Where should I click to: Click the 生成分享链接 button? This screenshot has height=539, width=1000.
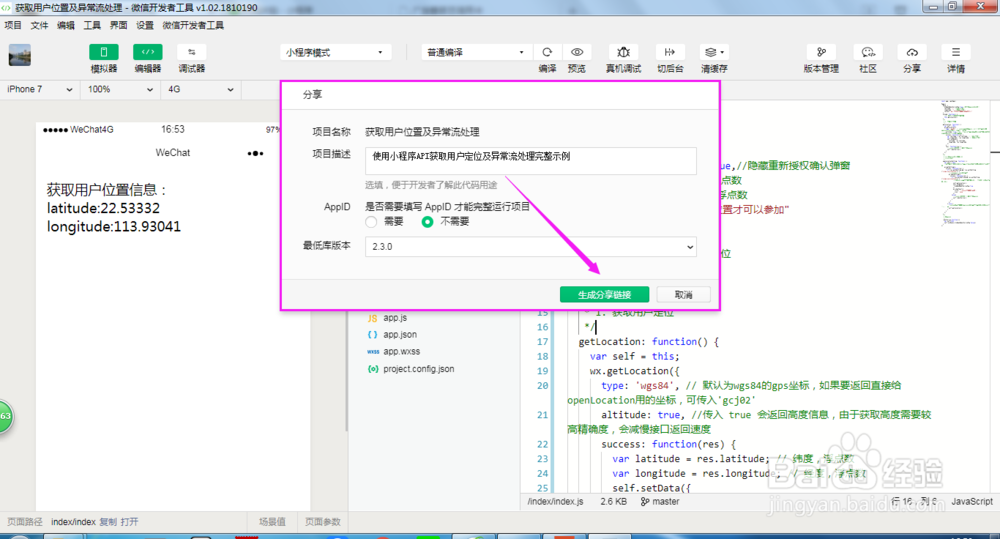click(x=604, y=295)
